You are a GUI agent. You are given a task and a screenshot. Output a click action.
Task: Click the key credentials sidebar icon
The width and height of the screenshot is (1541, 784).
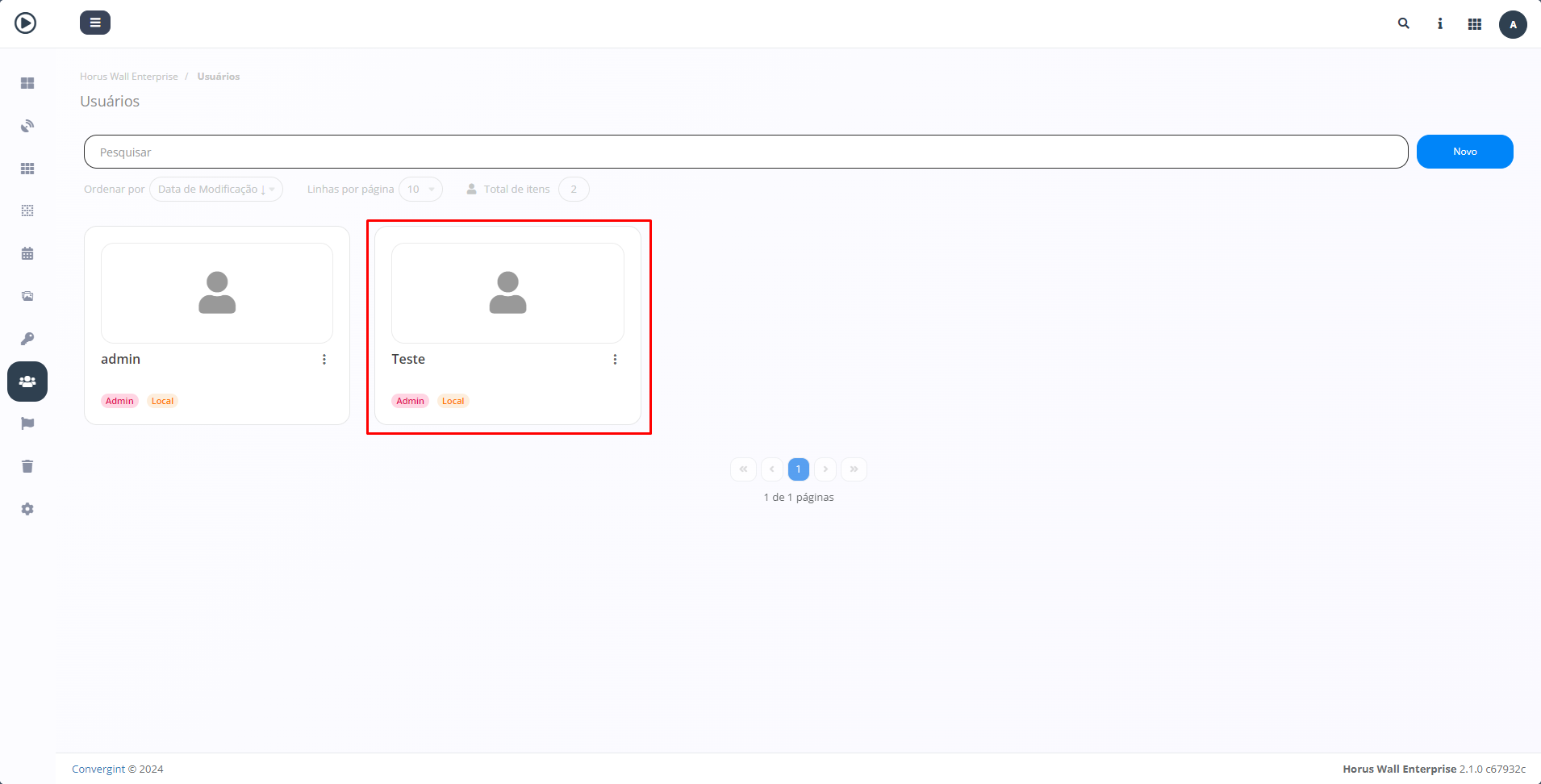point(27,339)
